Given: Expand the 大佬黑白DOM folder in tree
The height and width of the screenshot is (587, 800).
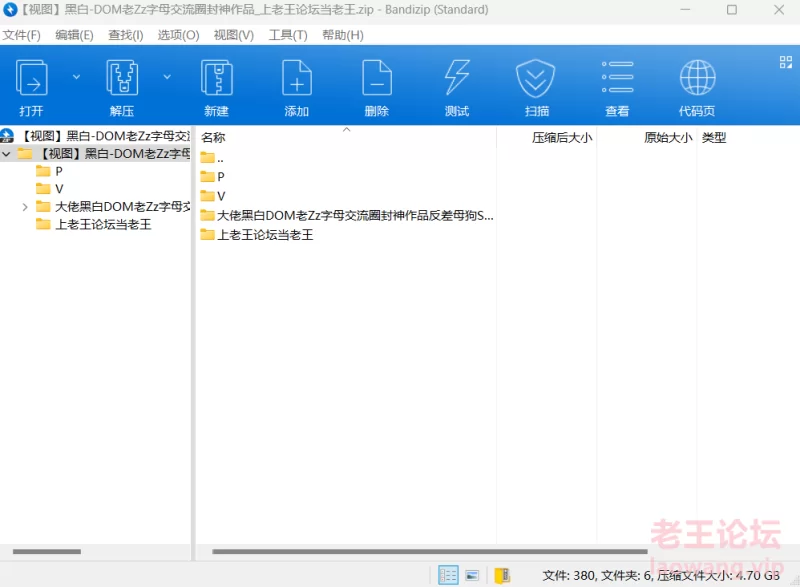Looking at the screenshot, I should pos(24,207).
